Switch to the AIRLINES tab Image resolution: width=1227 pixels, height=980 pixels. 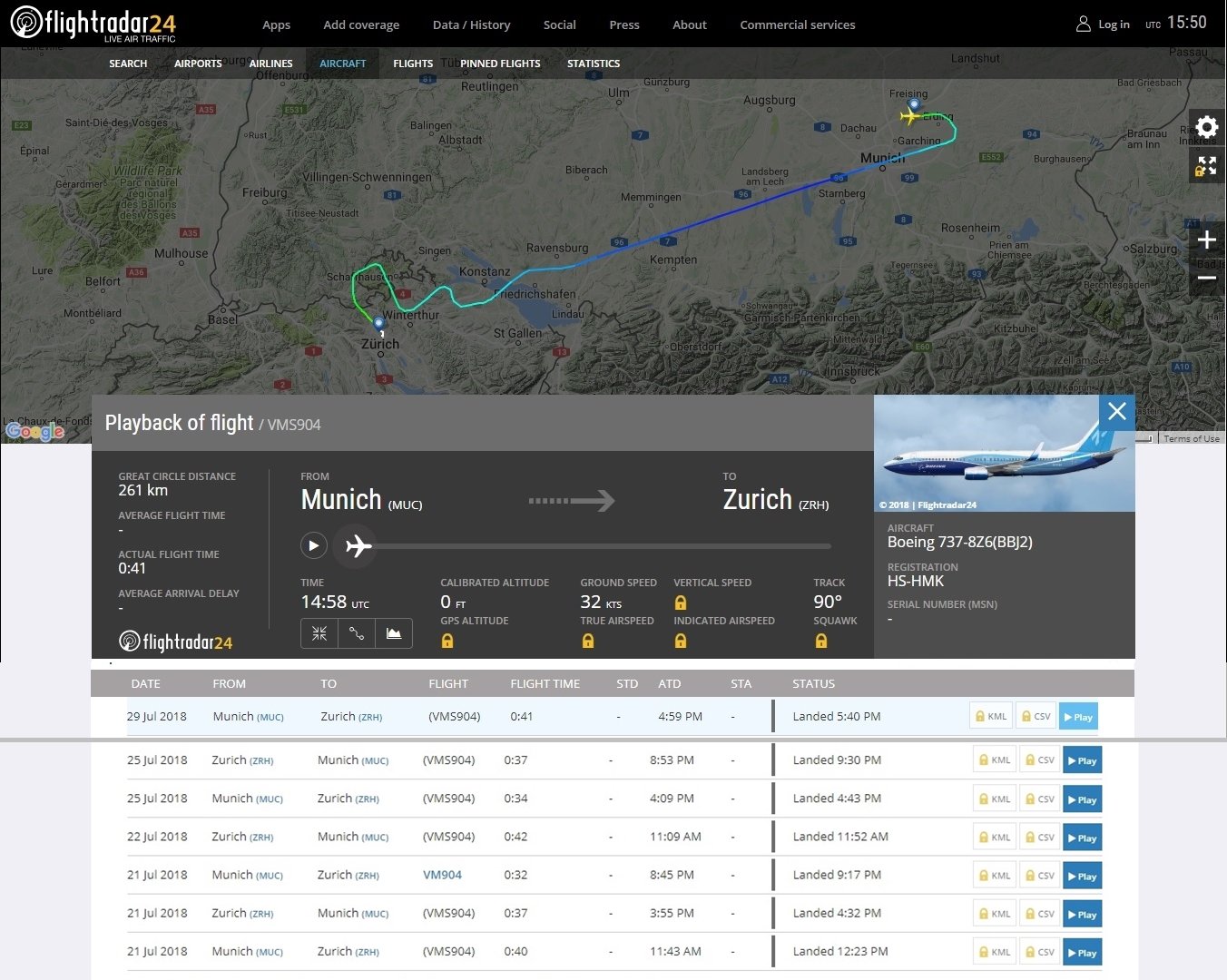270,64
